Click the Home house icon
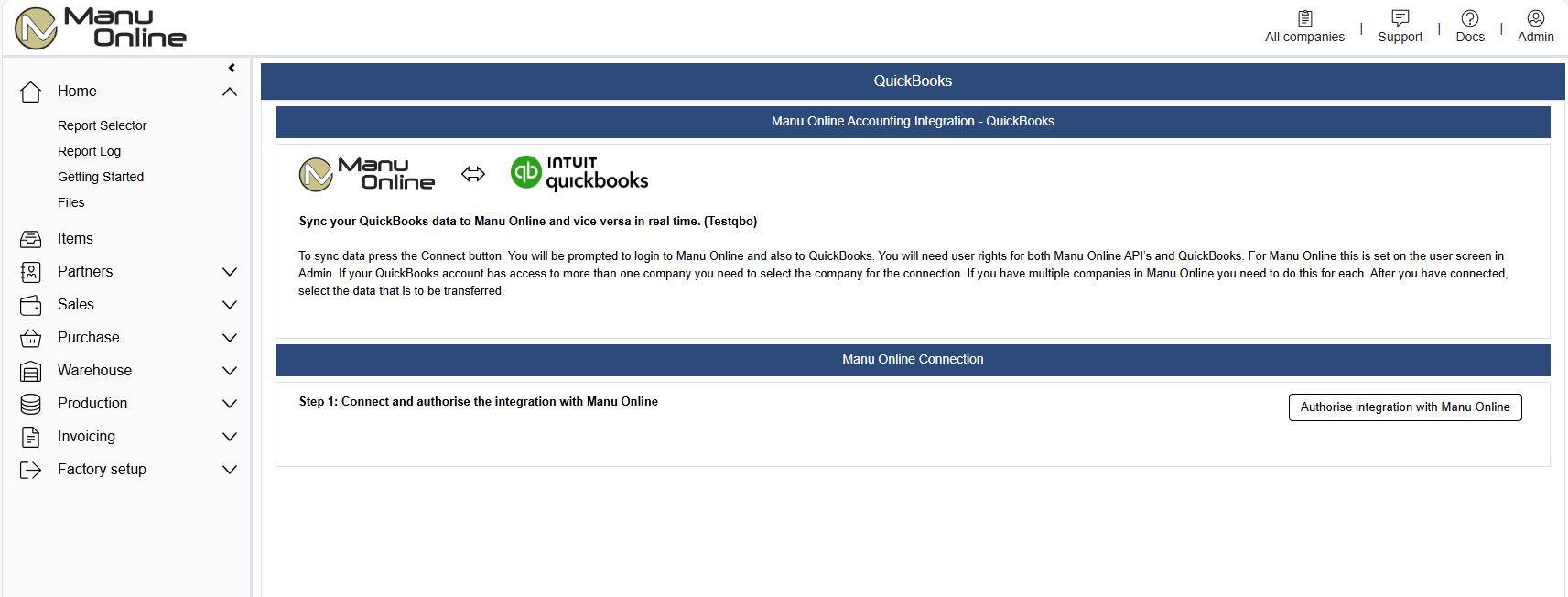The width and height of the screenshot is (1568, 597). pyautogui.click(x=31, y=92)
